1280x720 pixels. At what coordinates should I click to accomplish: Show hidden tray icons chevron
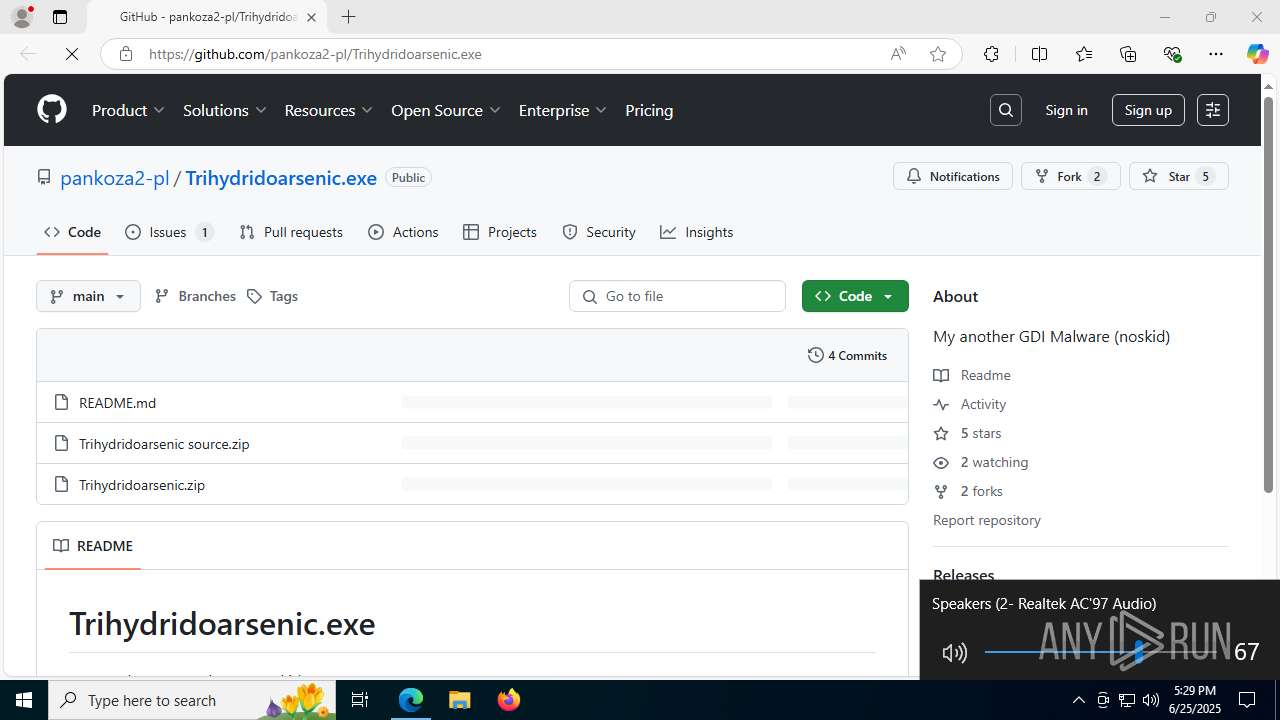pos(1078,700)
